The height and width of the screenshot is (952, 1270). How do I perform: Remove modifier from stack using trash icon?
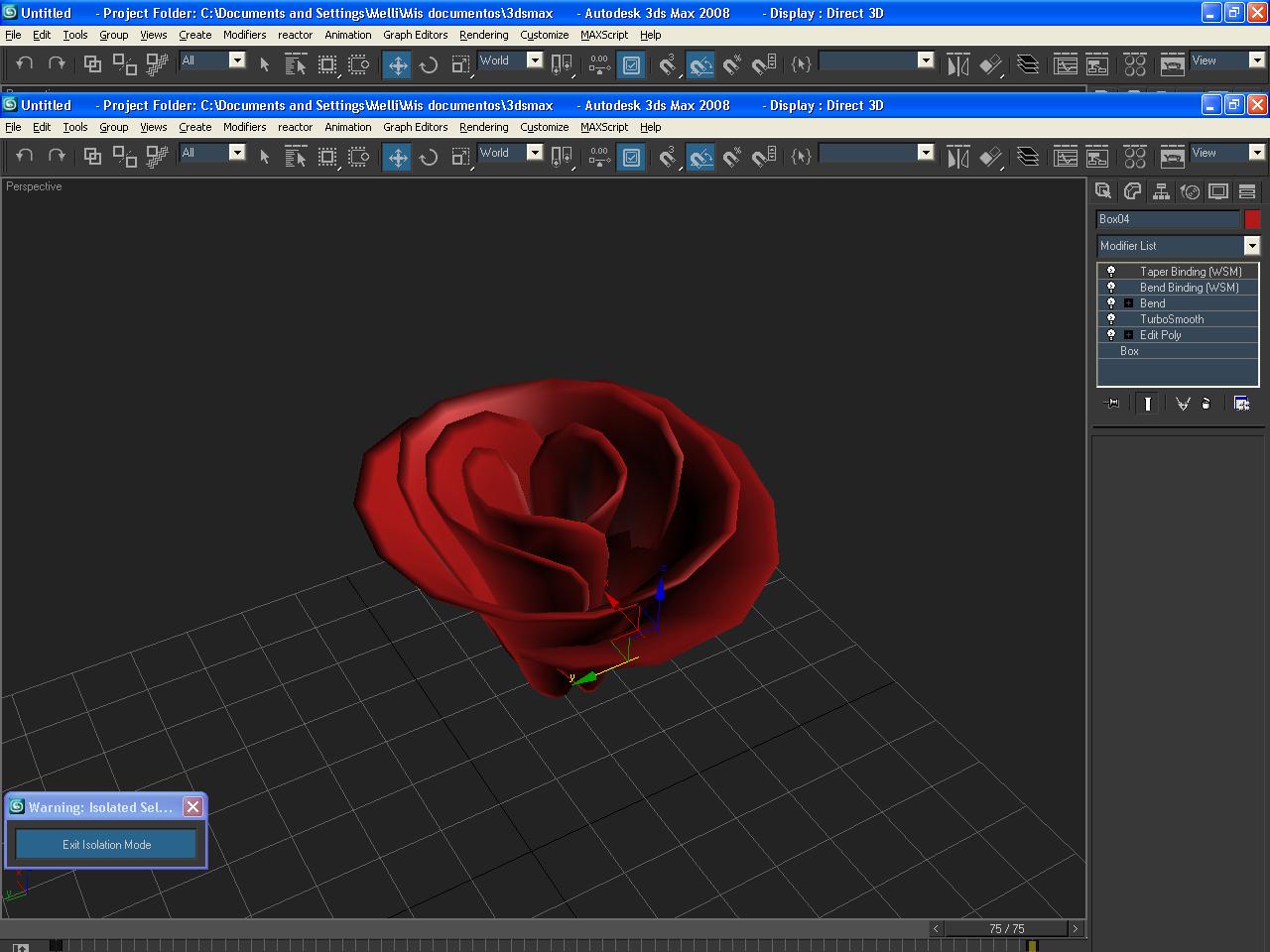tap(1206, 404)
